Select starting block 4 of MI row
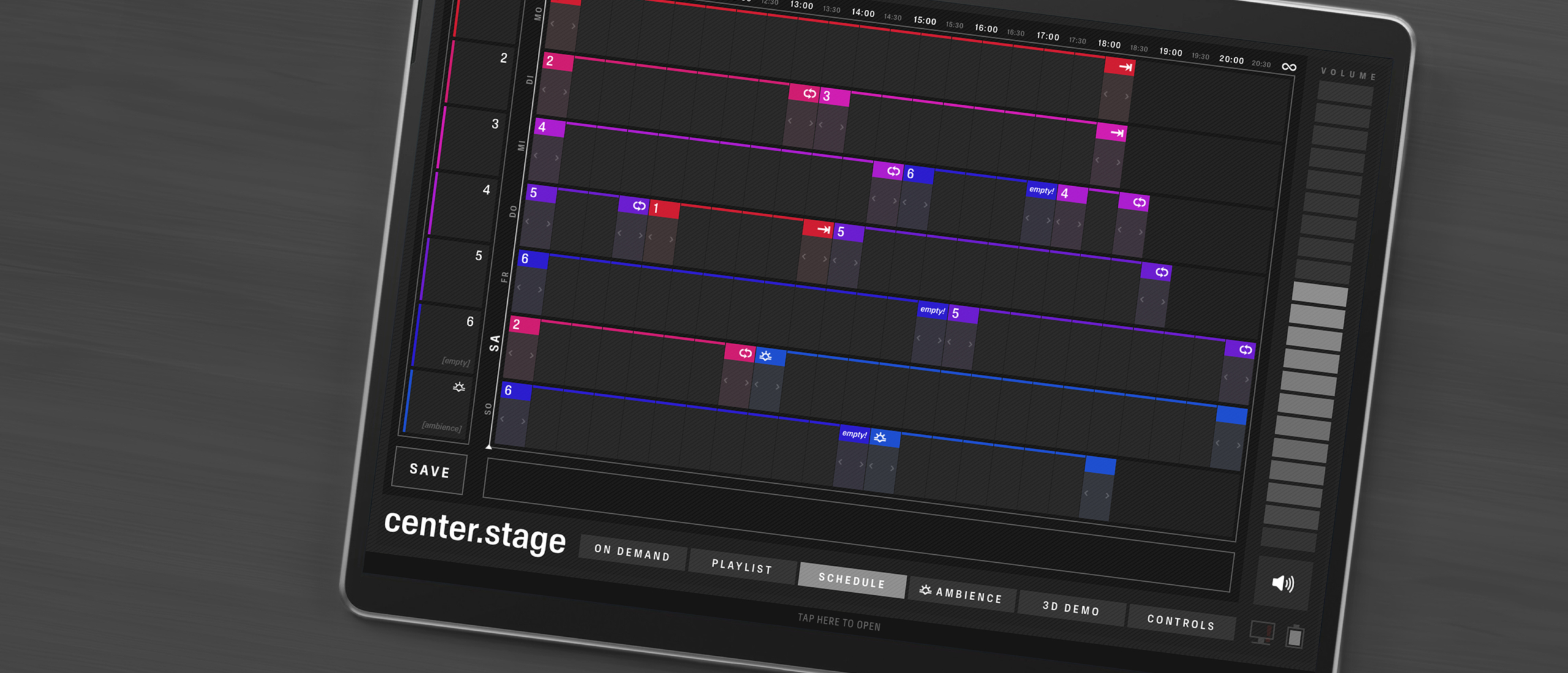The height and width of the screenshot is (673, 1568). pos(550,127)
